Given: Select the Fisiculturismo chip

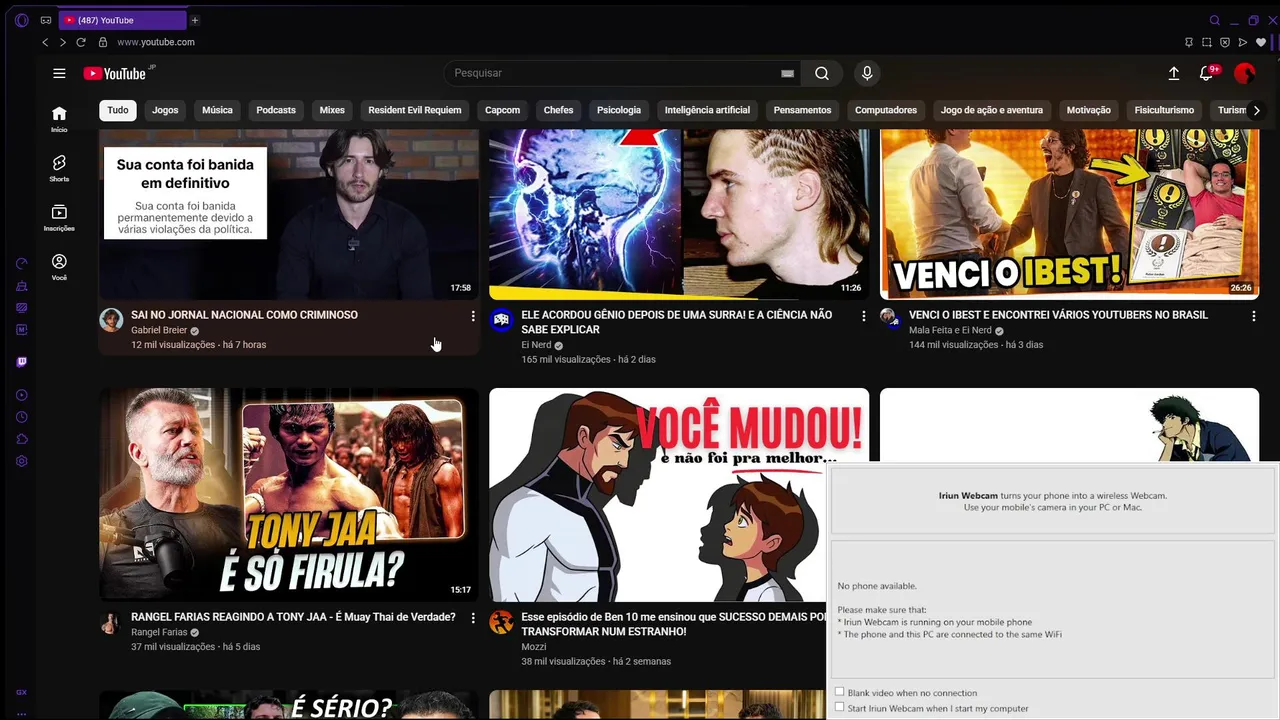Looking at the screenshot, I should [1164, 110].
